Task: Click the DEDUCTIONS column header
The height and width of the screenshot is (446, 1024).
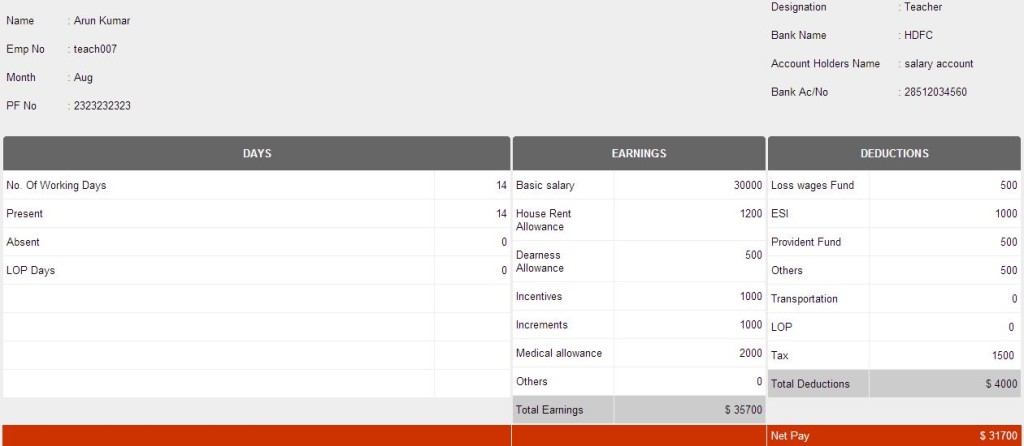Action: pyautogui.click(x=894, y=153)
